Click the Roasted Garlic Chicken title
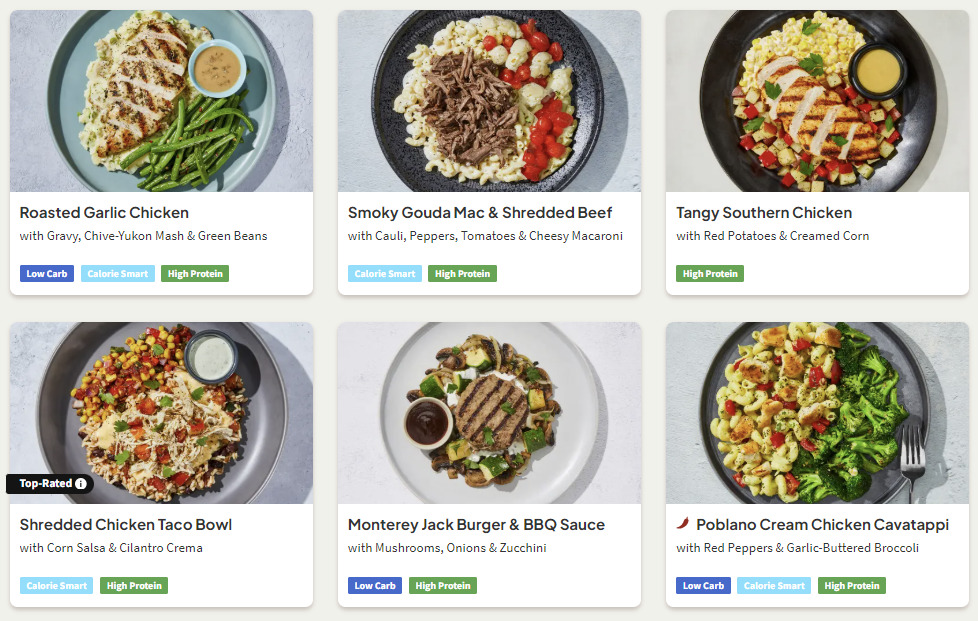The height and width of the screenshot is (621, 978). pos(104,212)
